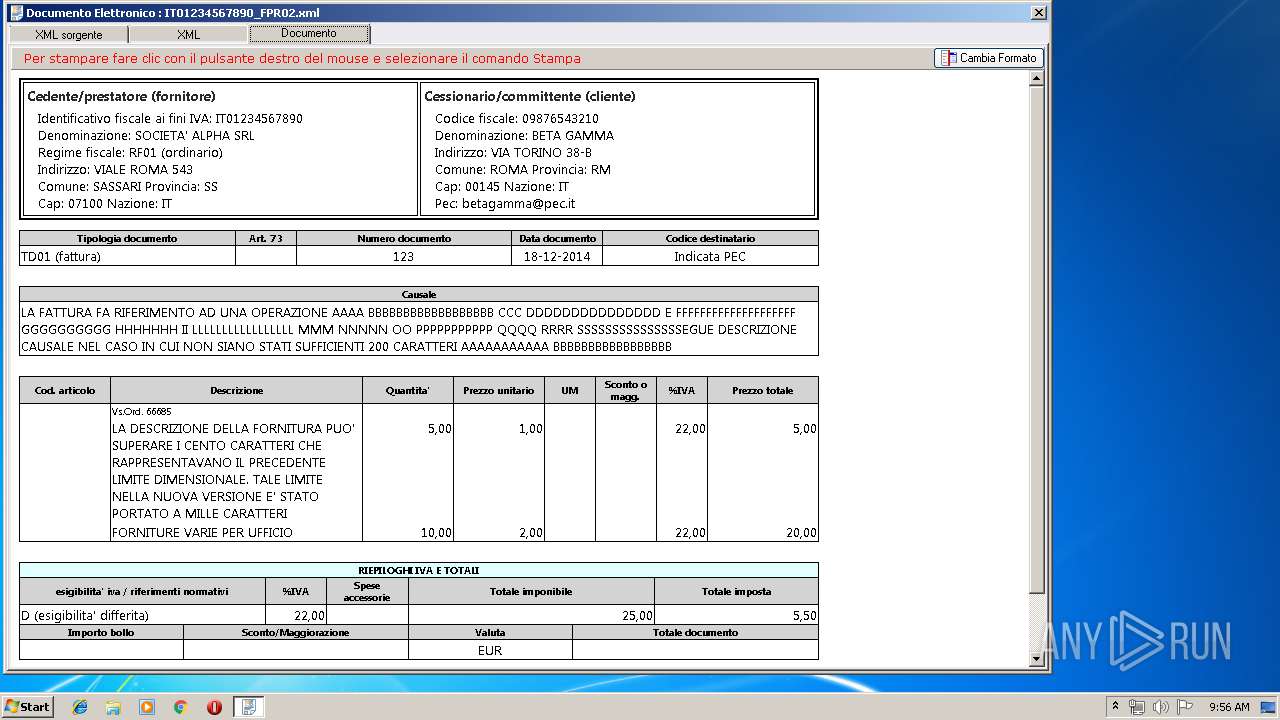This screenshot has width=1280, height=720.
Task: Launch Google Chrome from taskbar
Action: (180, 707)
